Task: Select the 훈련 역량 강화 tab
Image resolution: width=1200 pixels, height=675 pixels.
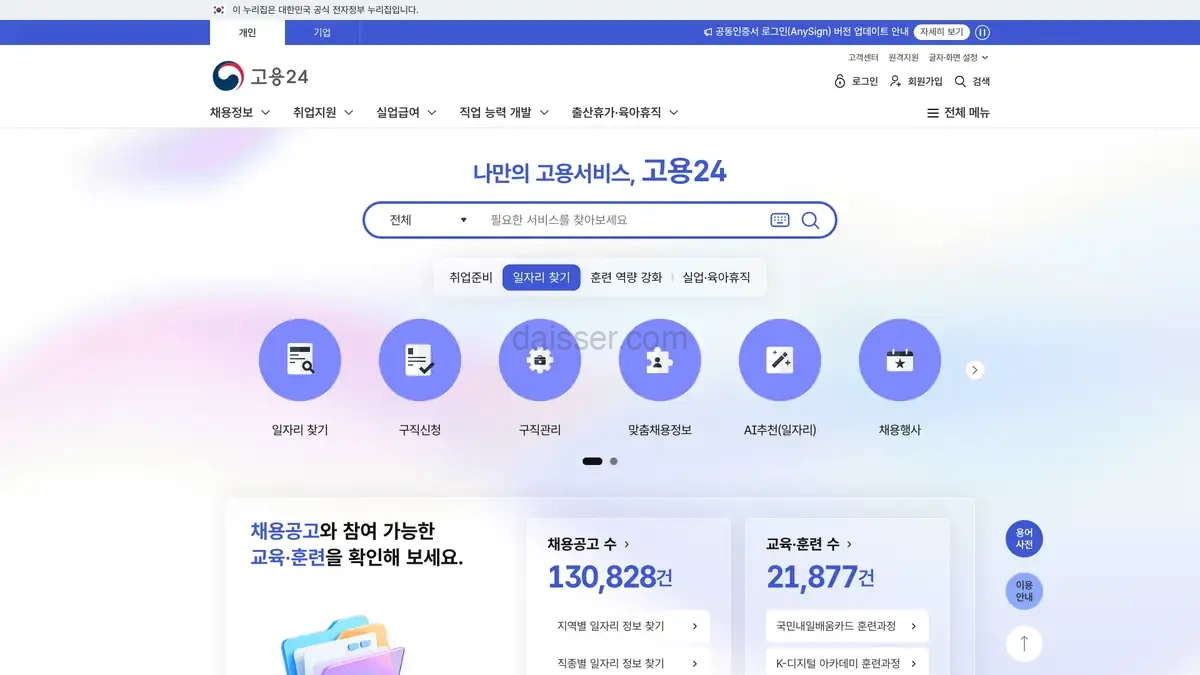Action: (626, 277)
